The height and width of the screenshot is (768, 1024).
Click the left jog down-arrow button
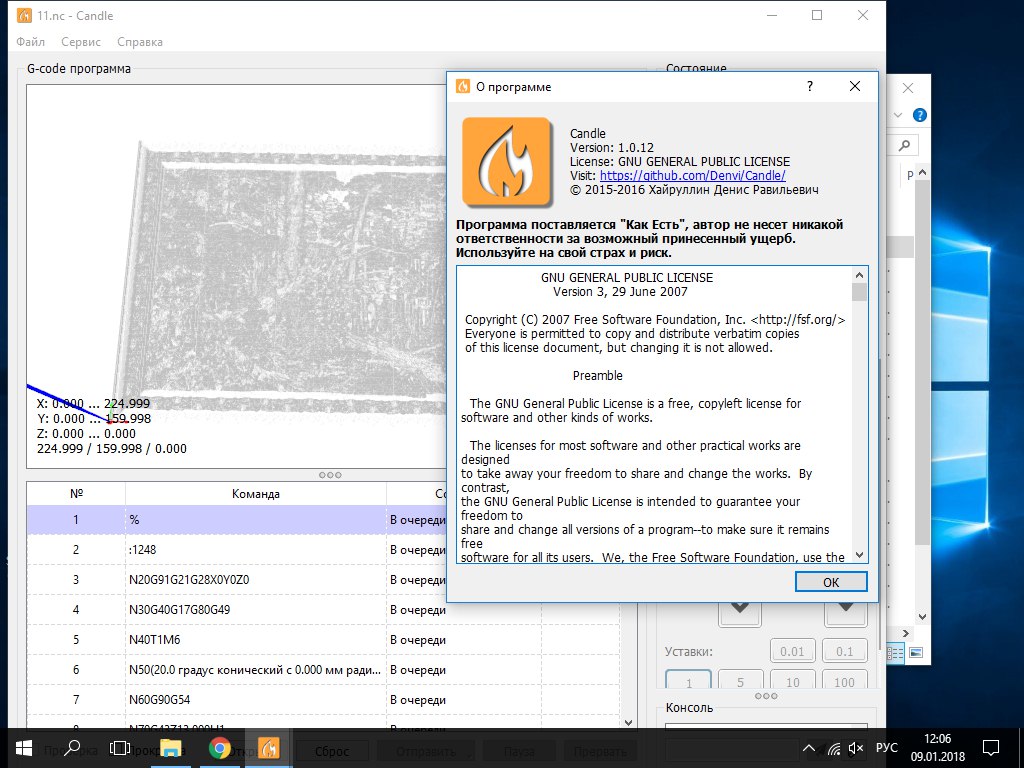[739, 613]
